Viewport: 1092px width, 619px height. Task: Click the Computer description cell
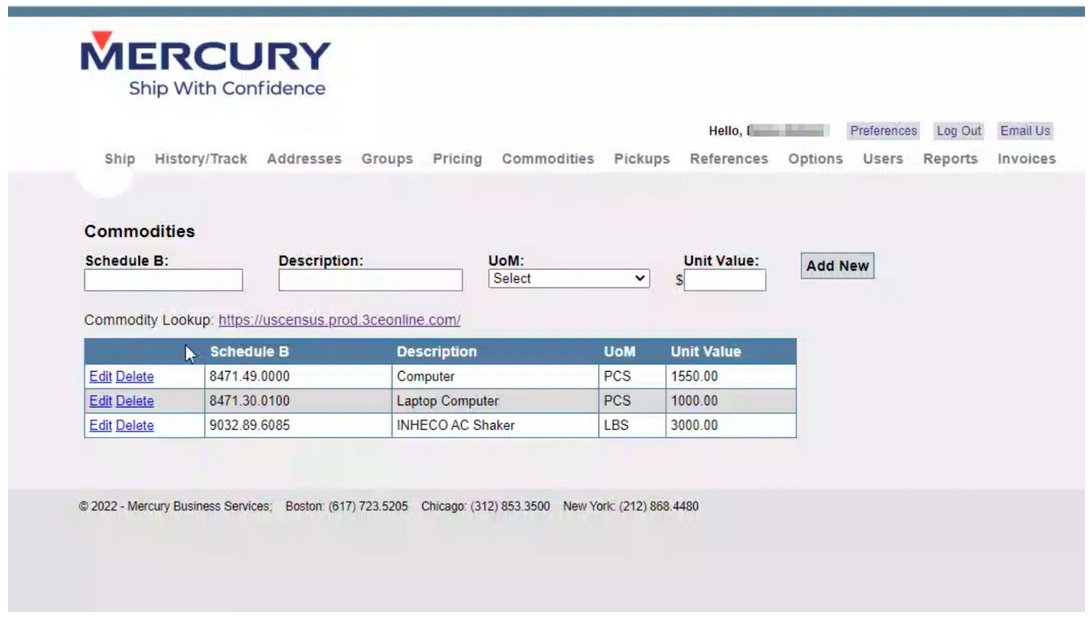[495, 377]
